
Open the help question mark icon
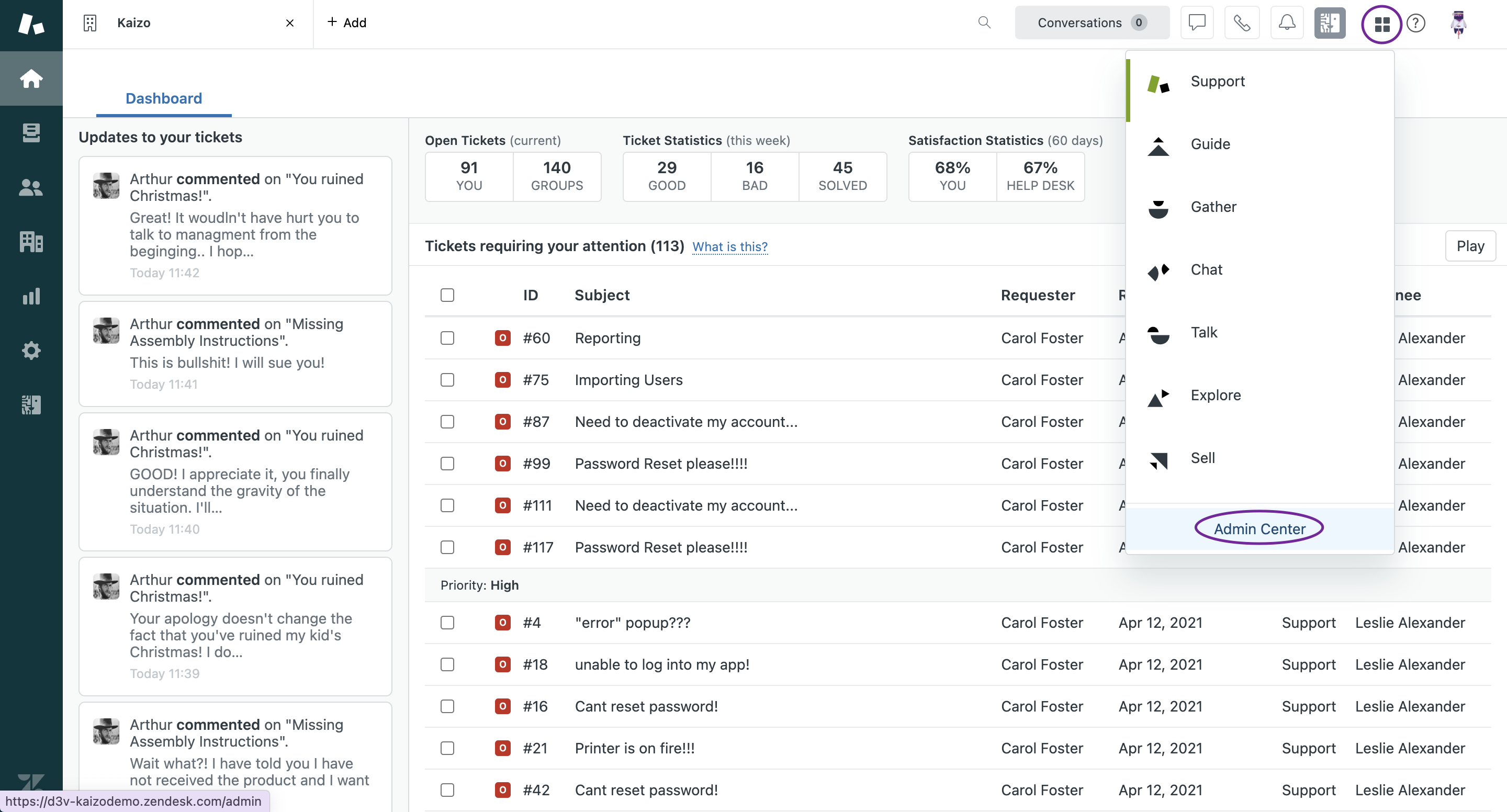pos(1415,24)
